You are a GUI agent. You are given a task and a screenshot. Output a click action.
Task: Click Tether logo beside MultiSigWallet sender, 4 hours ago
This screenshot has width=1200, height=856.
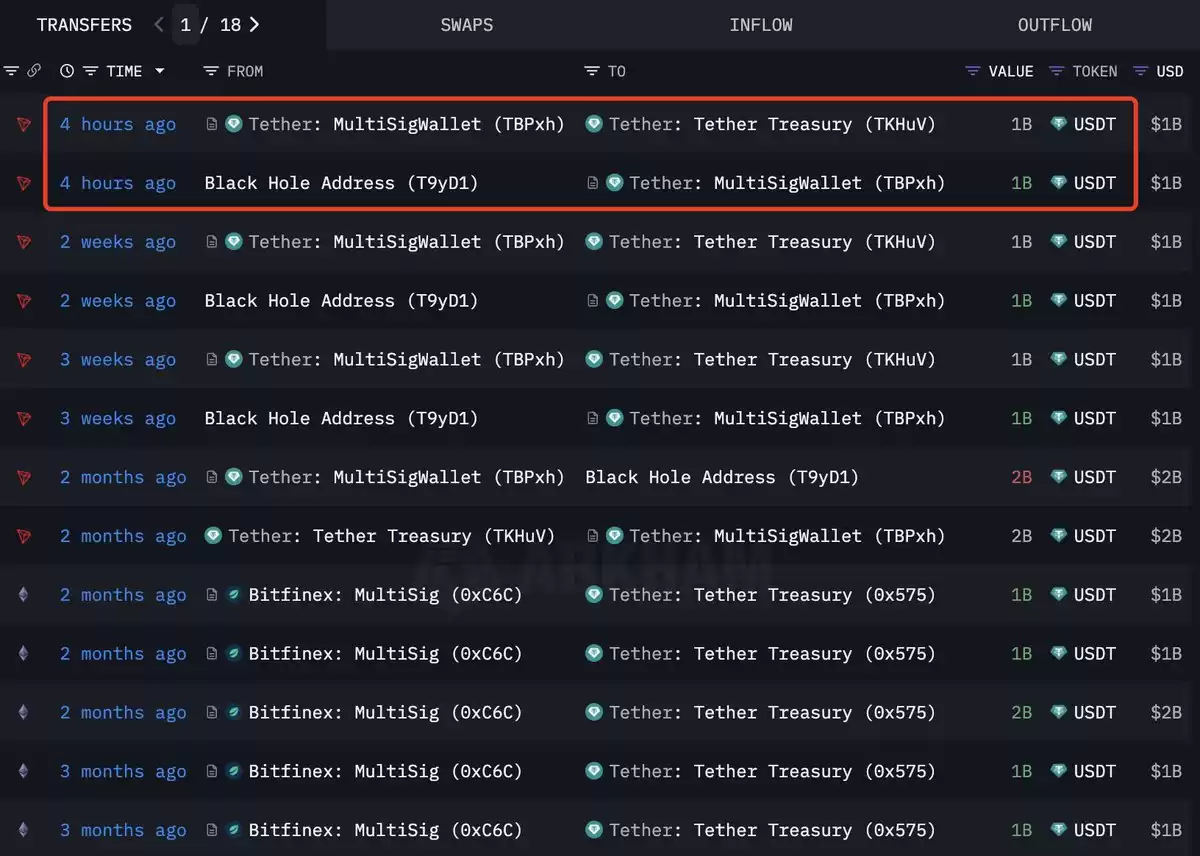click(234, 124)
